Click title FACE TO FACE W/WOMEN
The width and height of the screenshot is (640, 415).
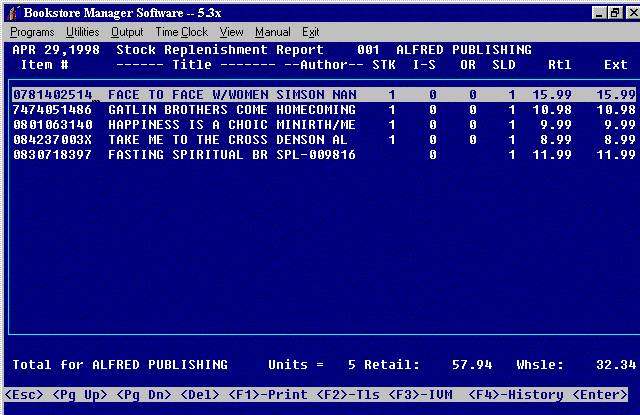(188, 95)
